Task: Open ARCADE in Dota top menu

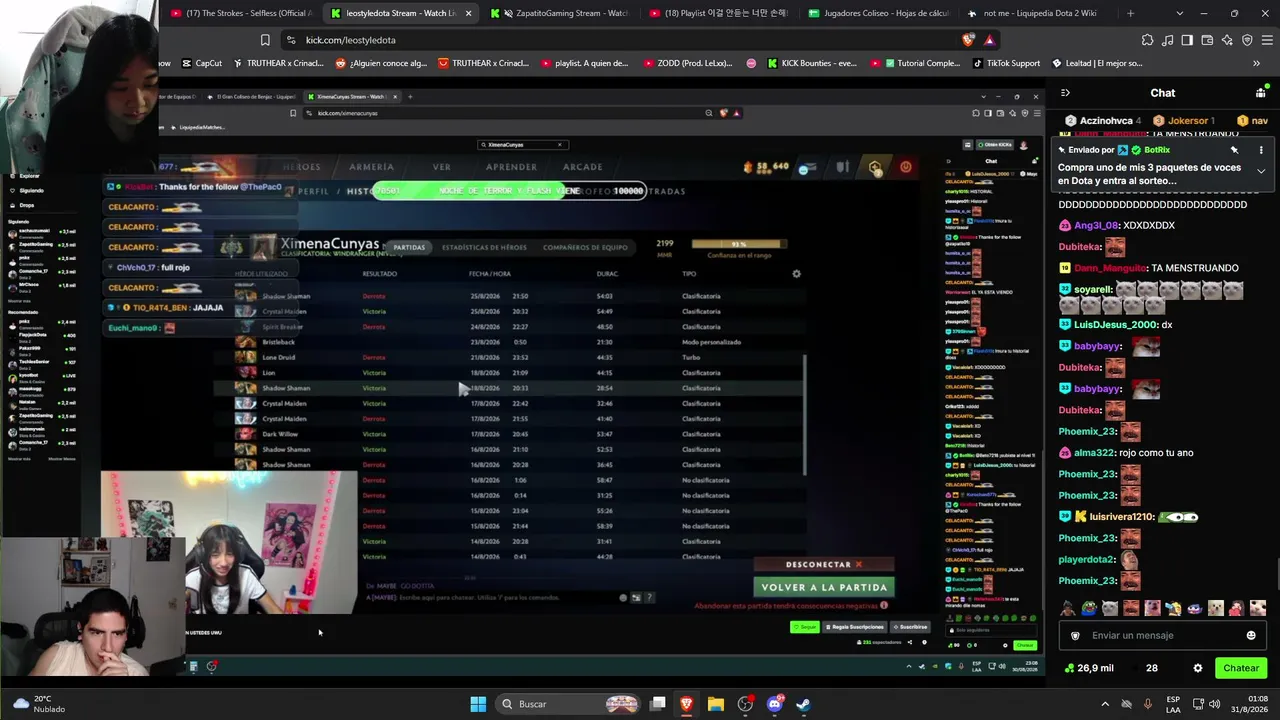Action: click(x=582, y=167)
